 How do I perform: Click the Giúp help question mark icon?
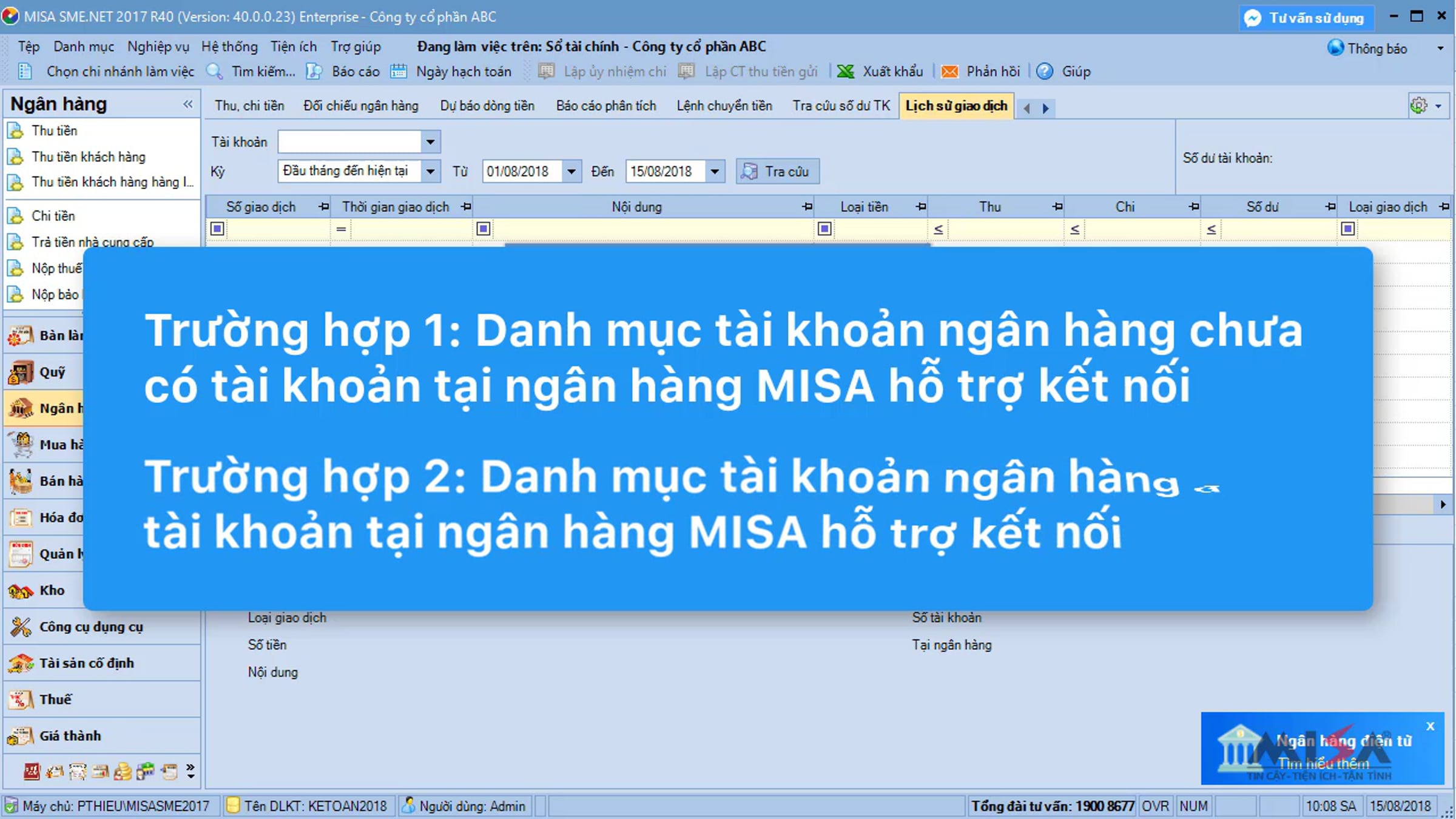tap(1044, 72)
